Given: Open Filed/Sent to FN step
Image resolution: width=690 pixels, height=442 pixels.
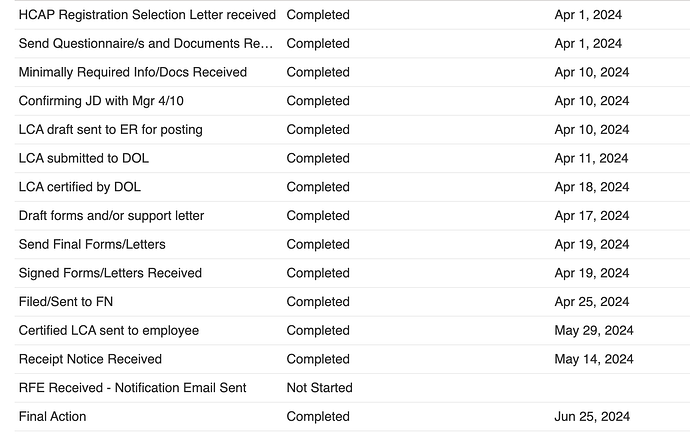Looking at the screenshot, I should pos(66,302).
